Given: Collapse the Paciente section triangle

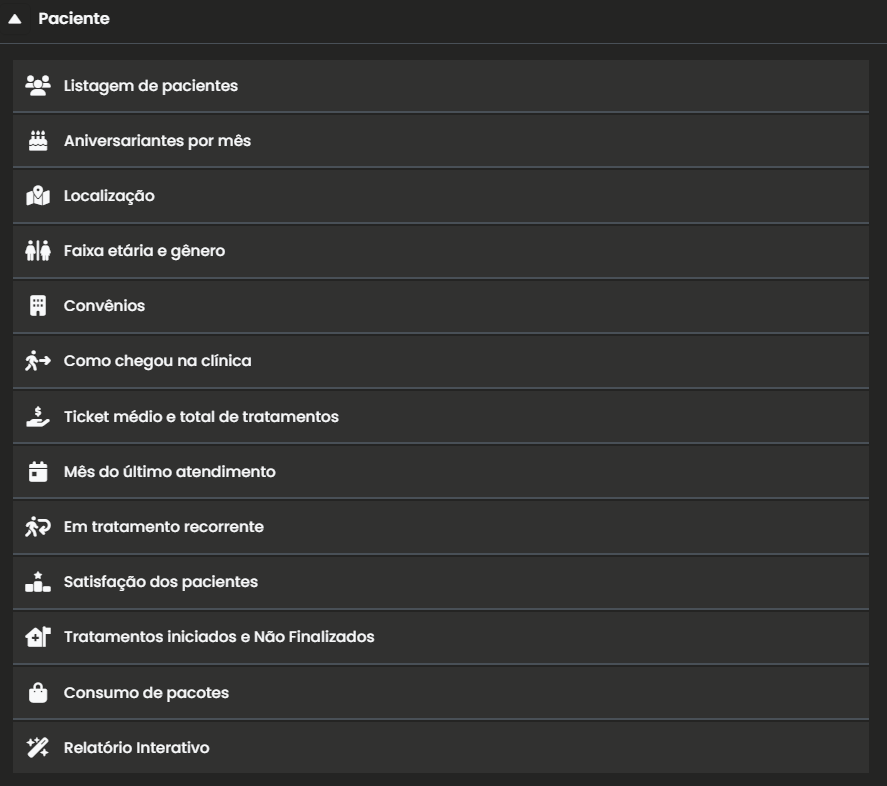Looking at the screenshot, I should 15,19.
